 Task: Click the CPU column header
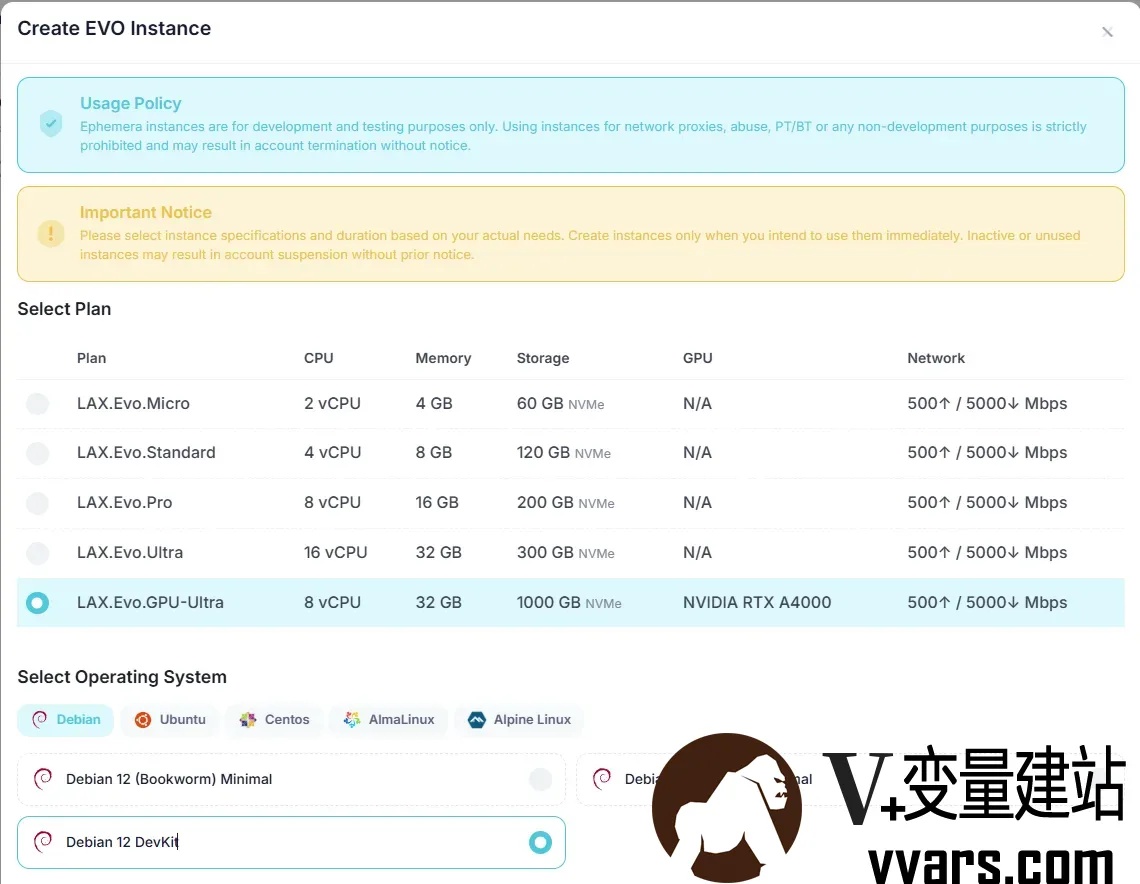tap(318, 358)
